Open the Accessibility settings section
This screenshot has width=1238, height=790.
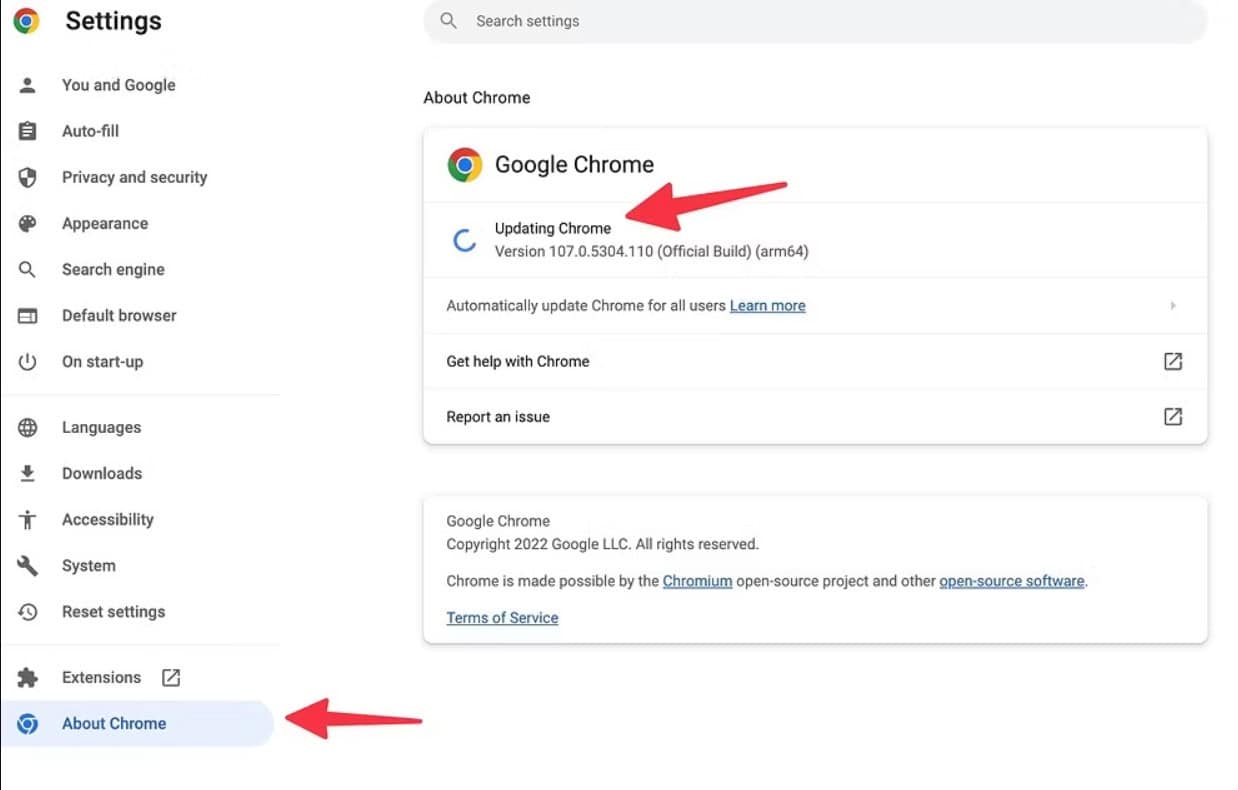point(107,519)
